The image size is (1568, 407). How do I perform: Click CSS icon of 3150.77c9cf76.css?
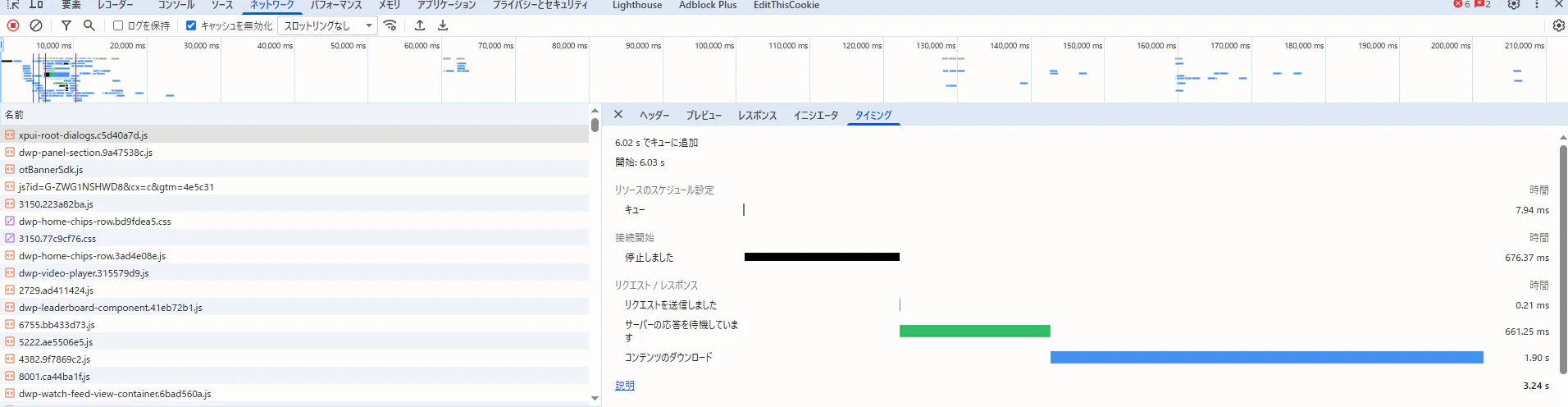pyautogui.click(x=10, y=238)
